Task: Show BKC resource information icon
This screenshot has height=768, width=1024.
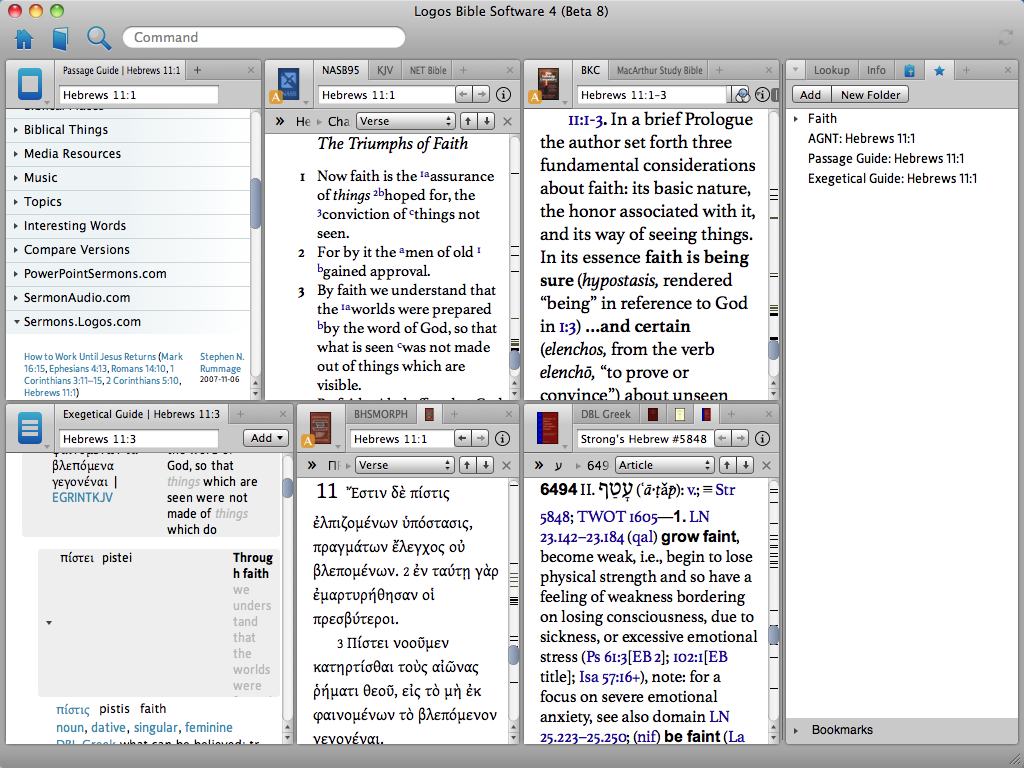Action: (x=761, y=95)
